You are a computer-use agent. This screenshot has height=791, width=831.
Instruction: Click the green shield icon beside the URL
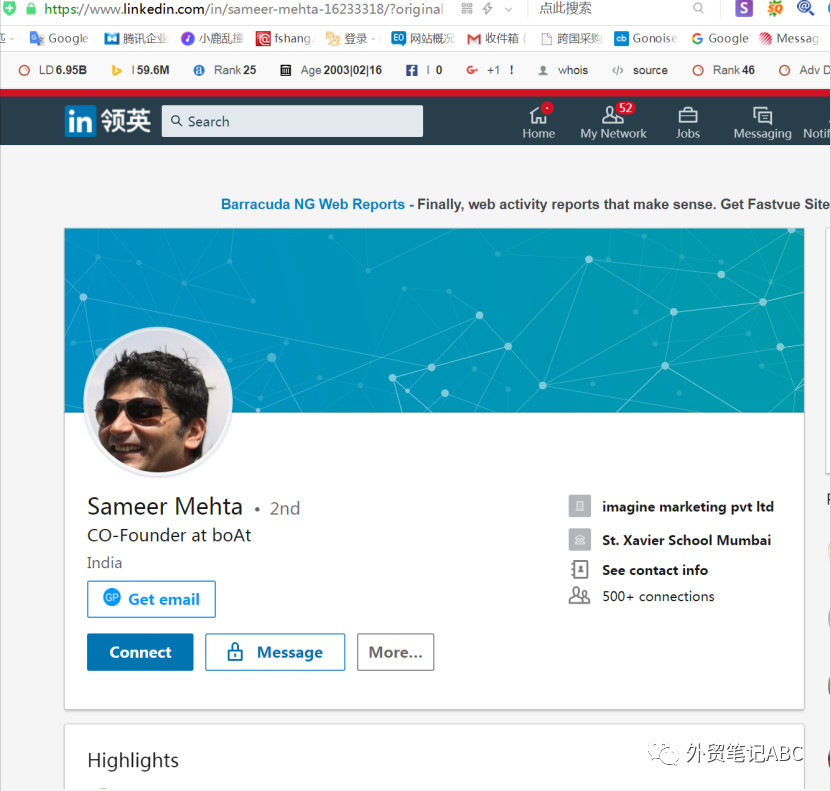tap(10, 8)
